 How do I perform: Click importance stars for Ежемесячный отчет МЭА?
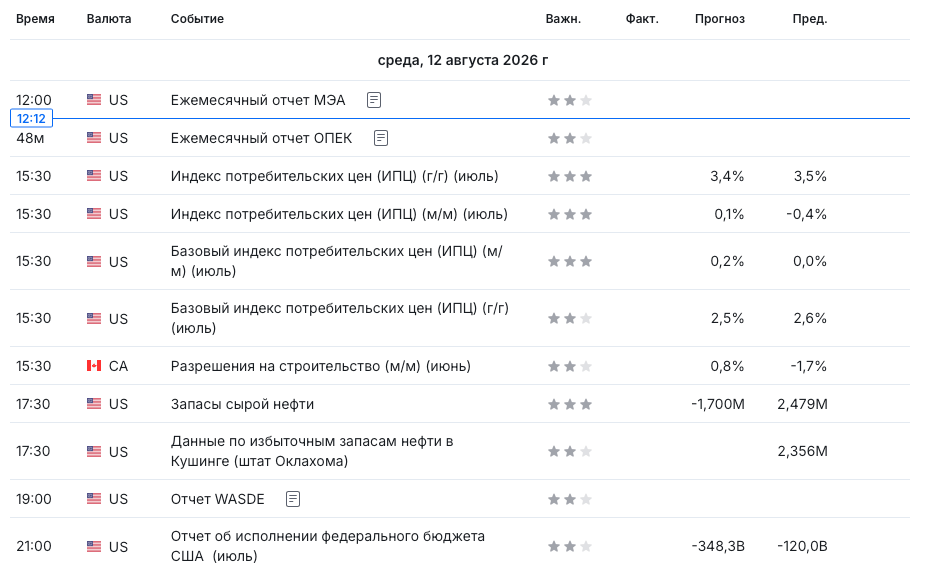click(x=570, y=100)
